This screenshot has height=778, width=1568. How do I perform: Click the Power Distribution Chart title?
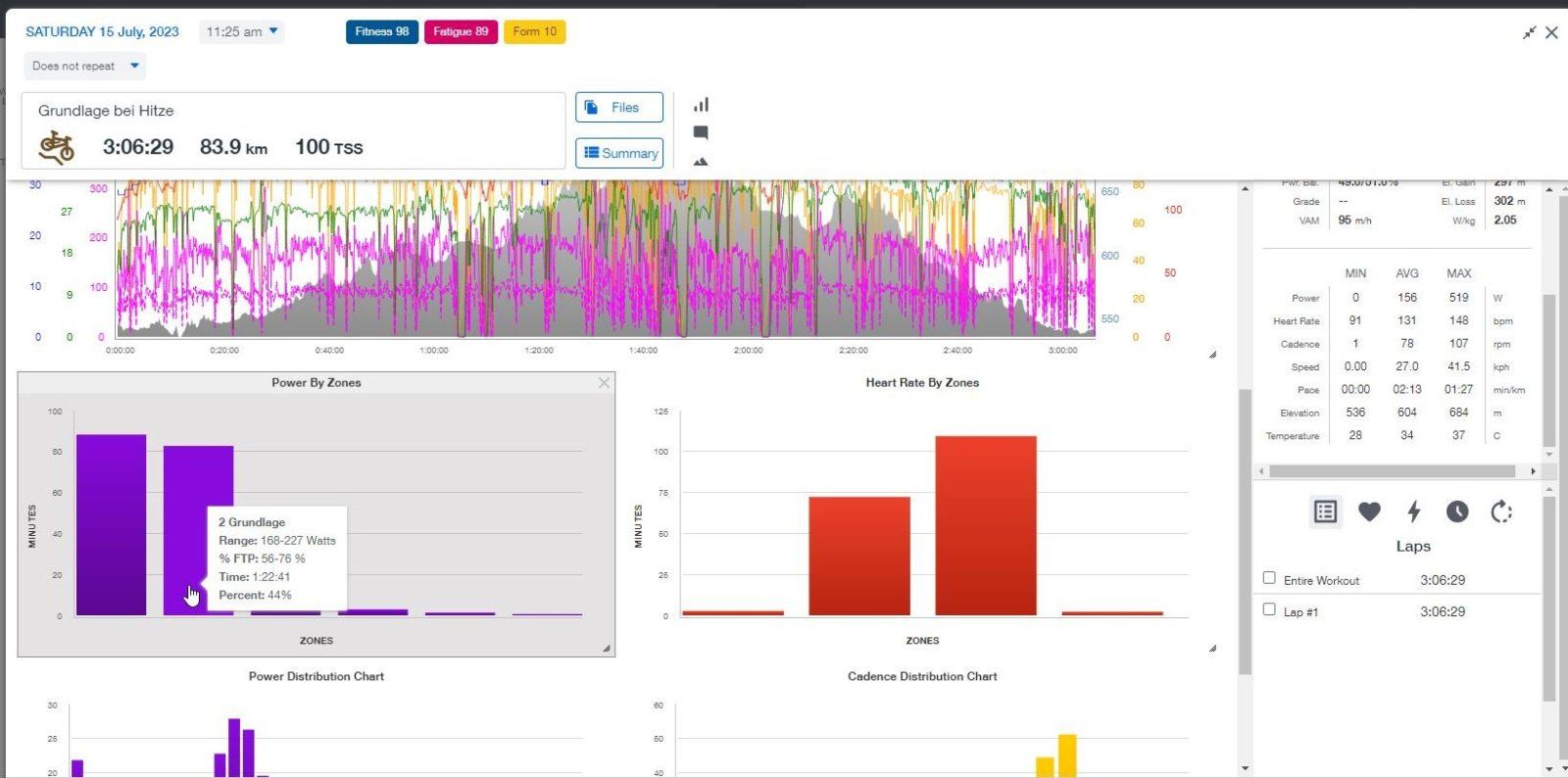[317, 676]
